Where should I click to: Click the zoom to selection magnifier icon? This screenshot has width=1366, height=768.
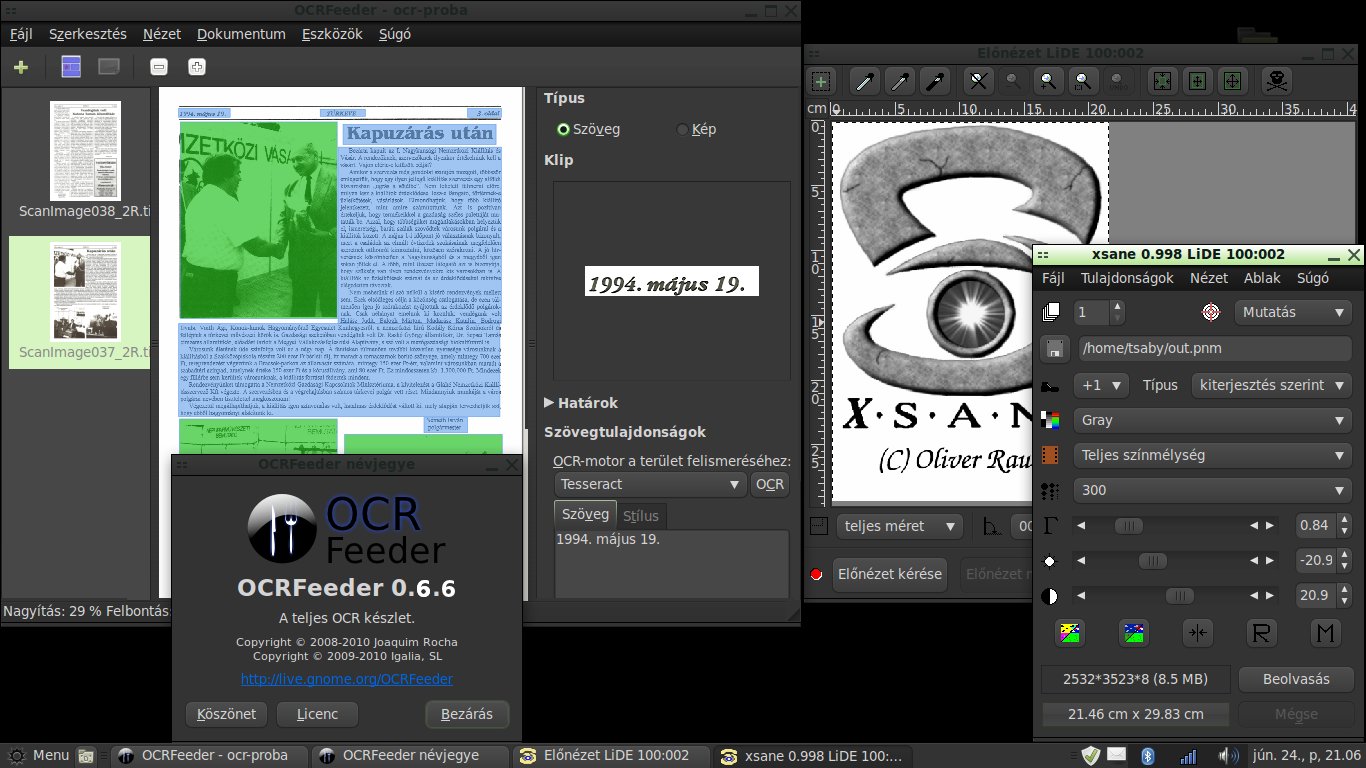[x=1082, y=81]
